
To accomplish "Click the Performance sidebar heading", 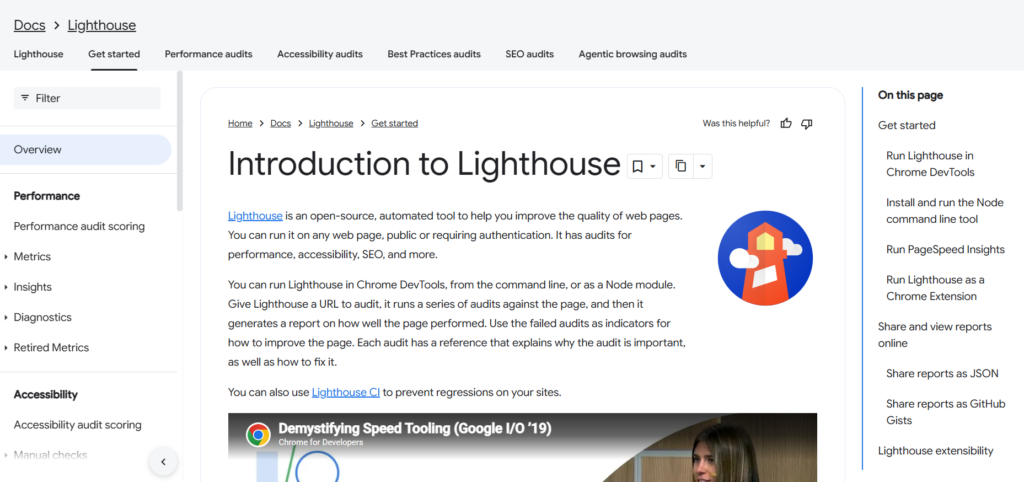I will (47, 196).
